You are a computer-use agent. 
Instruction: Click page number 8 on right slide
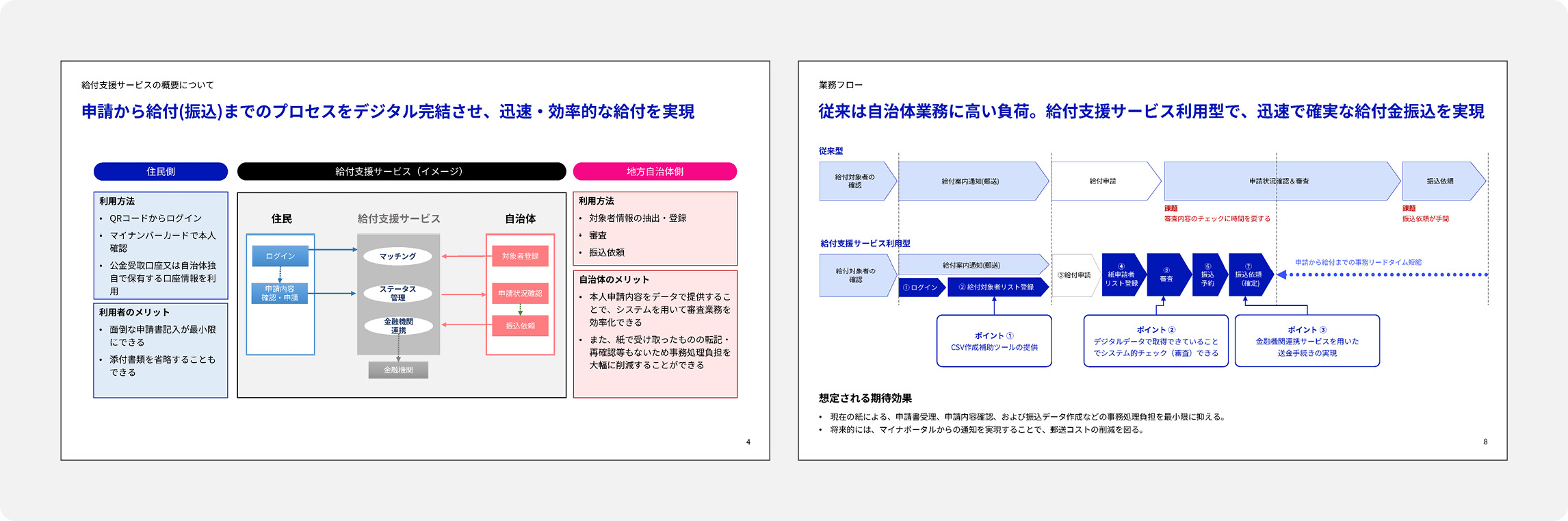pyautogui.click(x=1485, y=442)
